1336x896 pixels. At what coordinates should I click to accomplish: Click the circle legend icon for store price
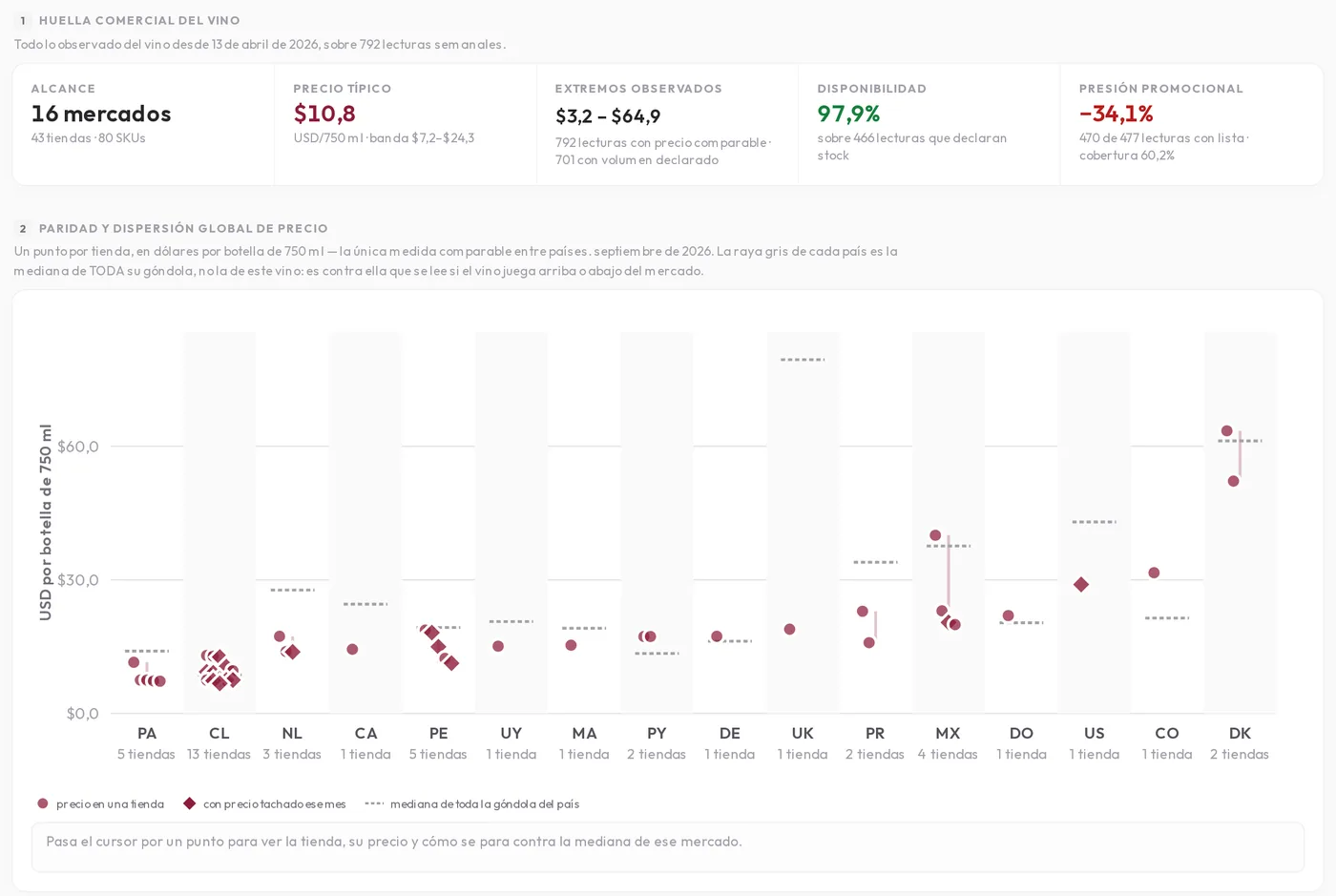click(43, 803)
